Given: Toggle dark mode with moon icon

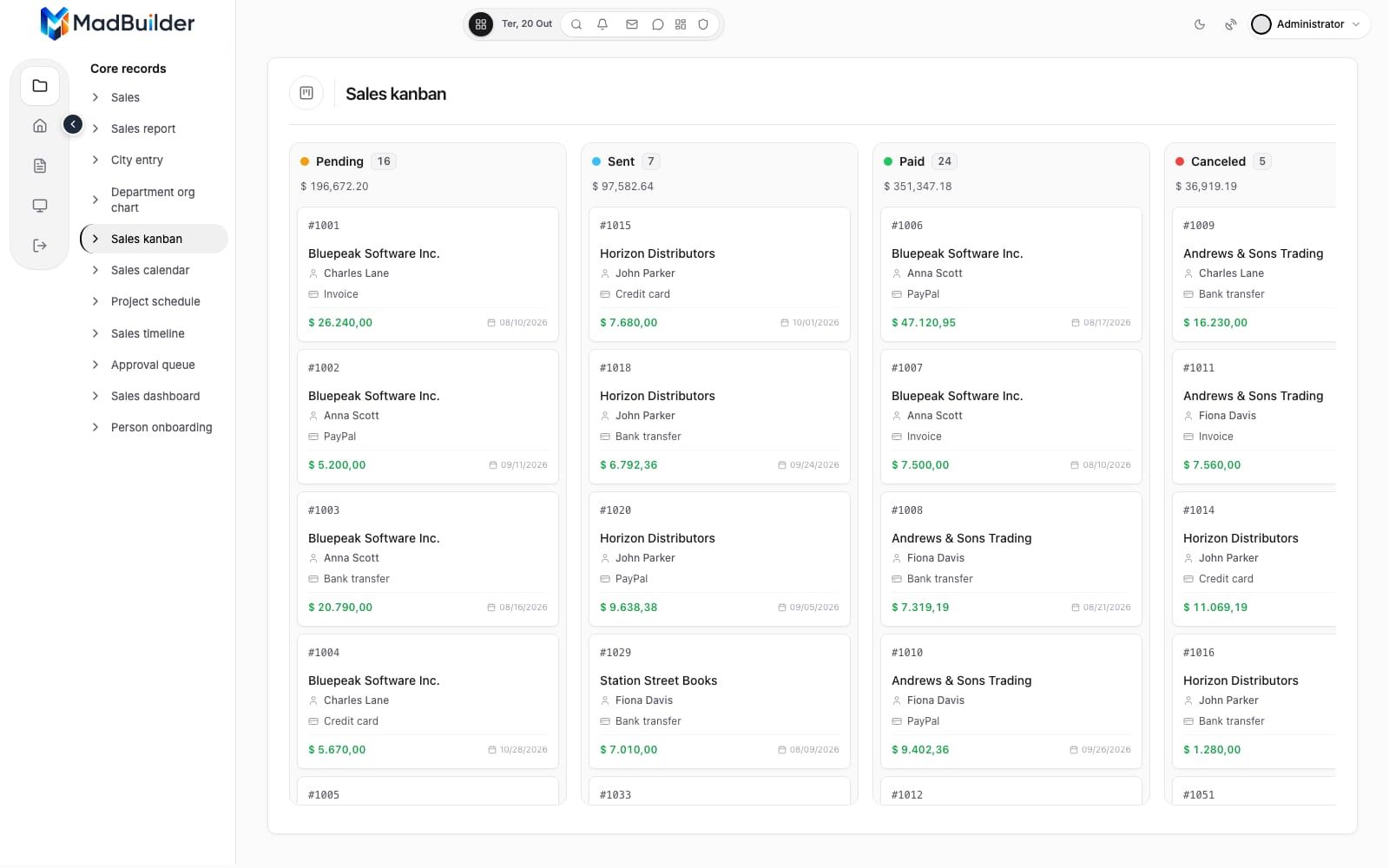Looking at the screenshot, I should pyautogui.click(x=1200, y=24).
